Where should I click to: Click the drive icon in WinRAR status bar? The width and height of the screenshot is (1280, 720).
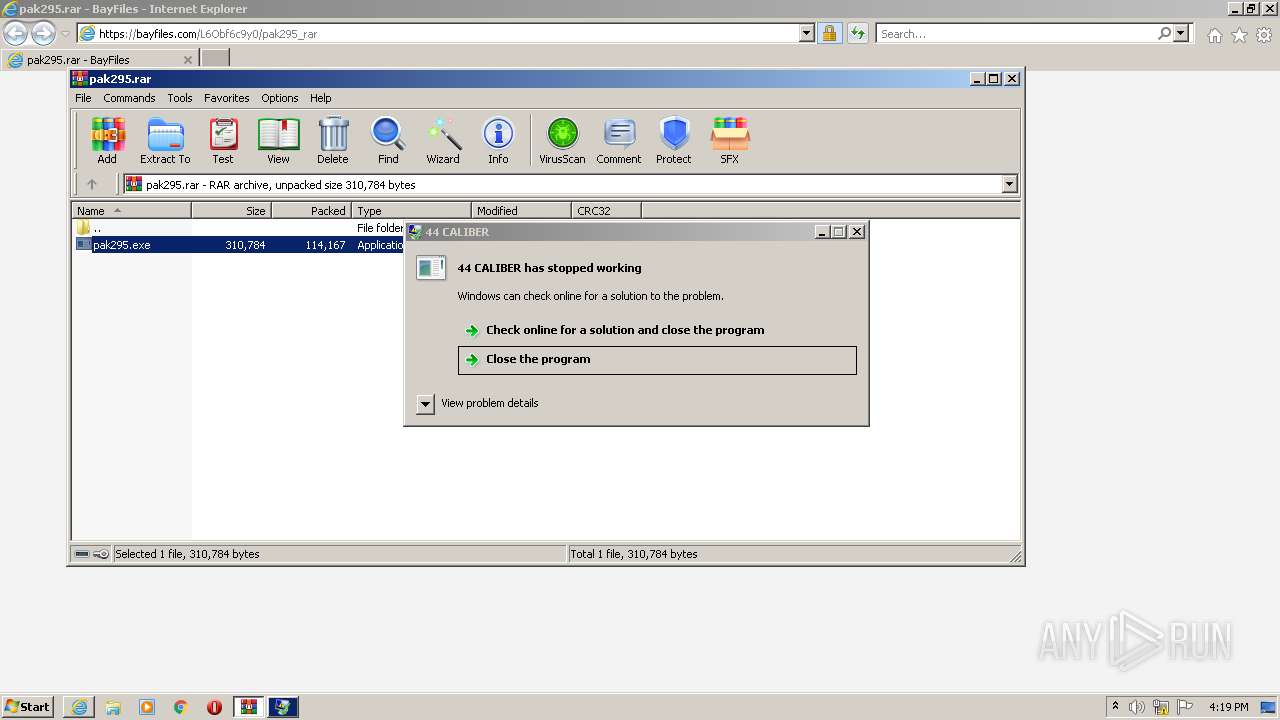82,554
